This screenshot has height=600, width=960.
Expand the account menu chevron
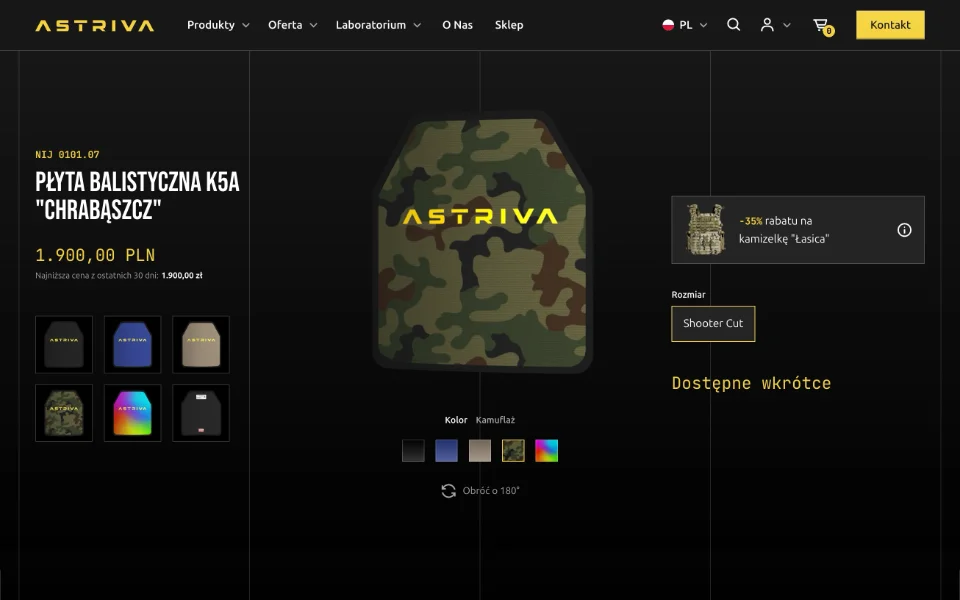click(787, 26)
